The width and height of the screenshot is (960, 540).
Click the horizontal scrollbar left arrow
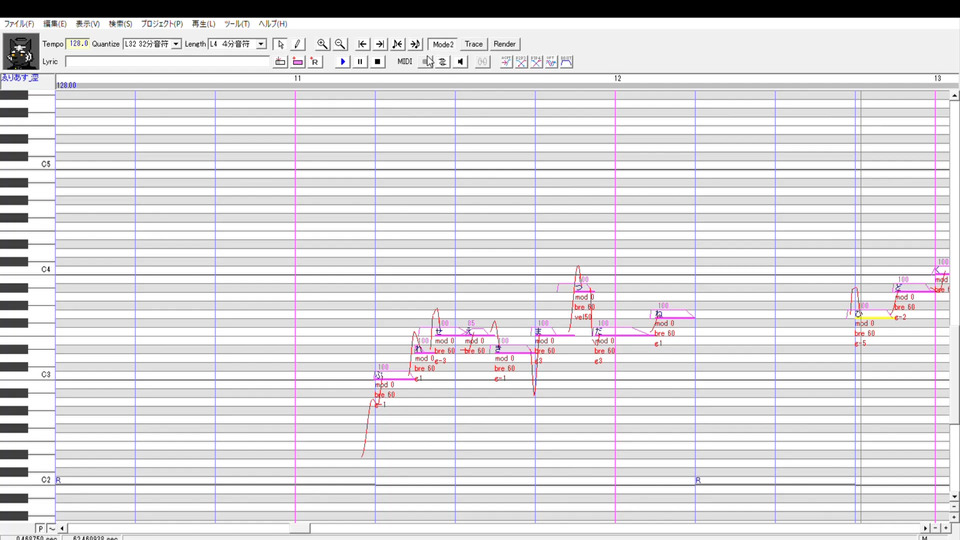(62, 528)
